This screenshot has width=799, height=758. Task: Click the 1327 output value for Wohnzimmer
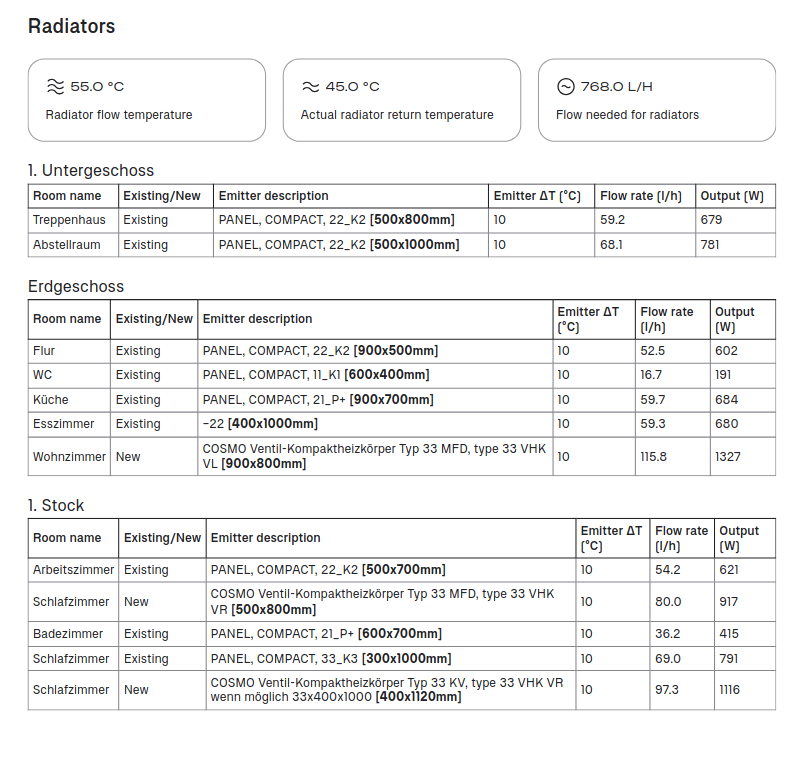click(727, 456)
